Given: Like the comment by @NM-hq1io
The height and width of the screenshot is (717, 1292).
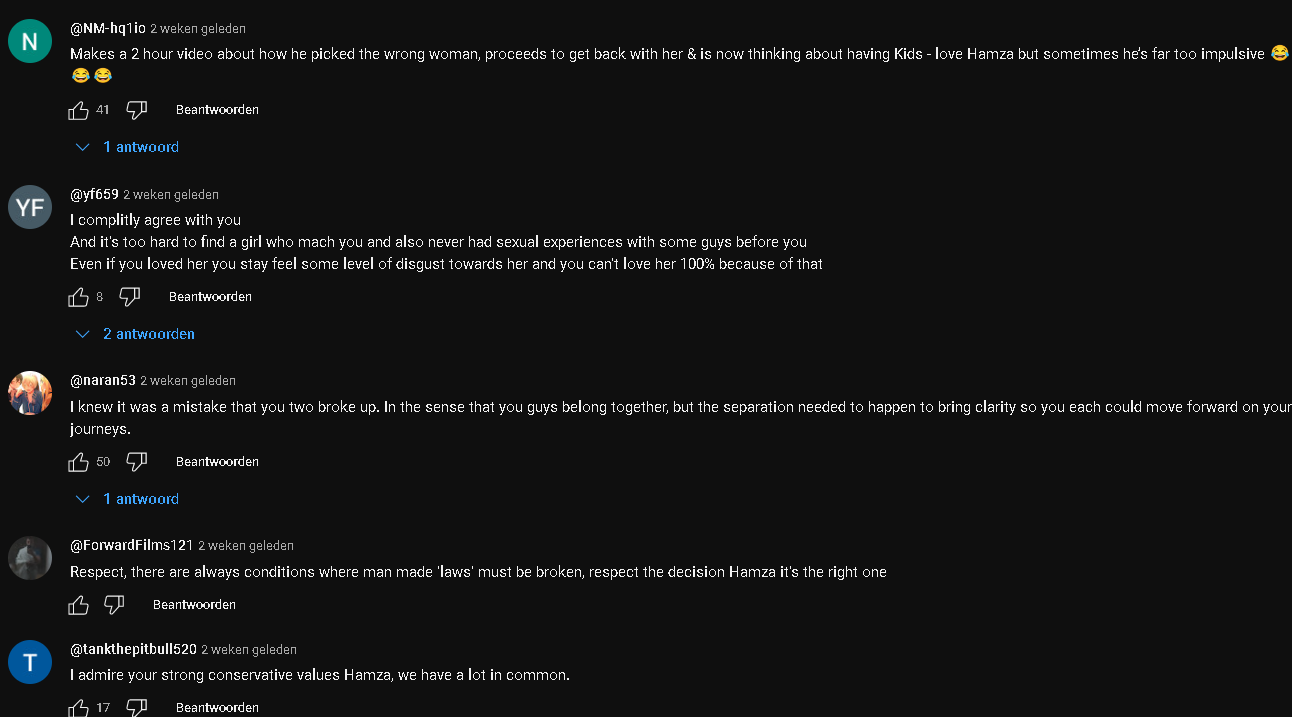Looking at the screenshot, I should pyautogui.click(x=79, y=110).
